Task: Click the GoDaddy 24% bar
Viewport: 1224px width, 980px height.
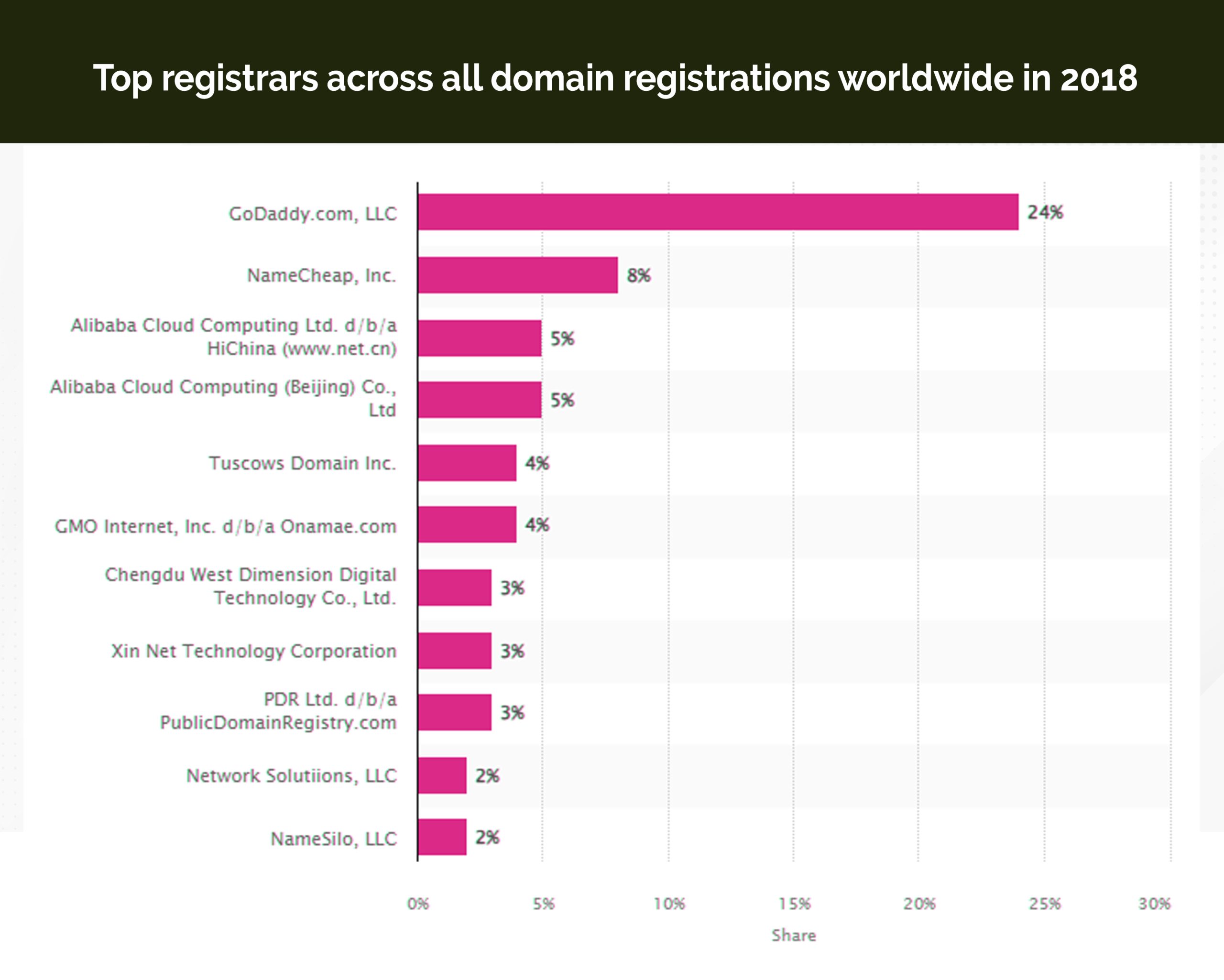Action: tap(718, 212)
